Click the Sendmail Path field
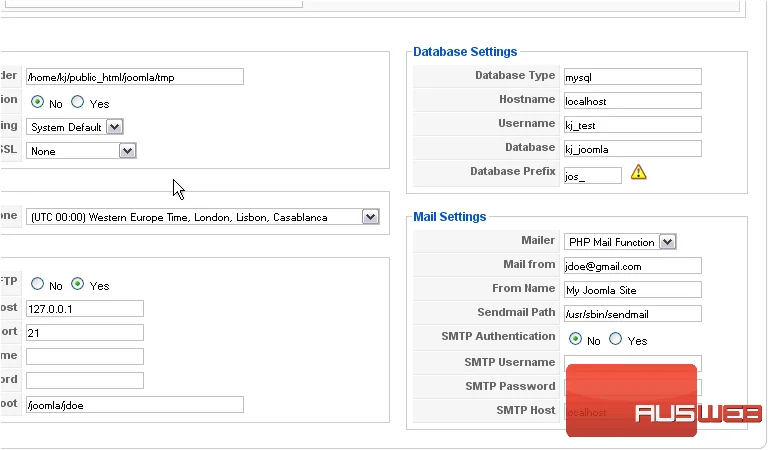 [x=632, y=313]
